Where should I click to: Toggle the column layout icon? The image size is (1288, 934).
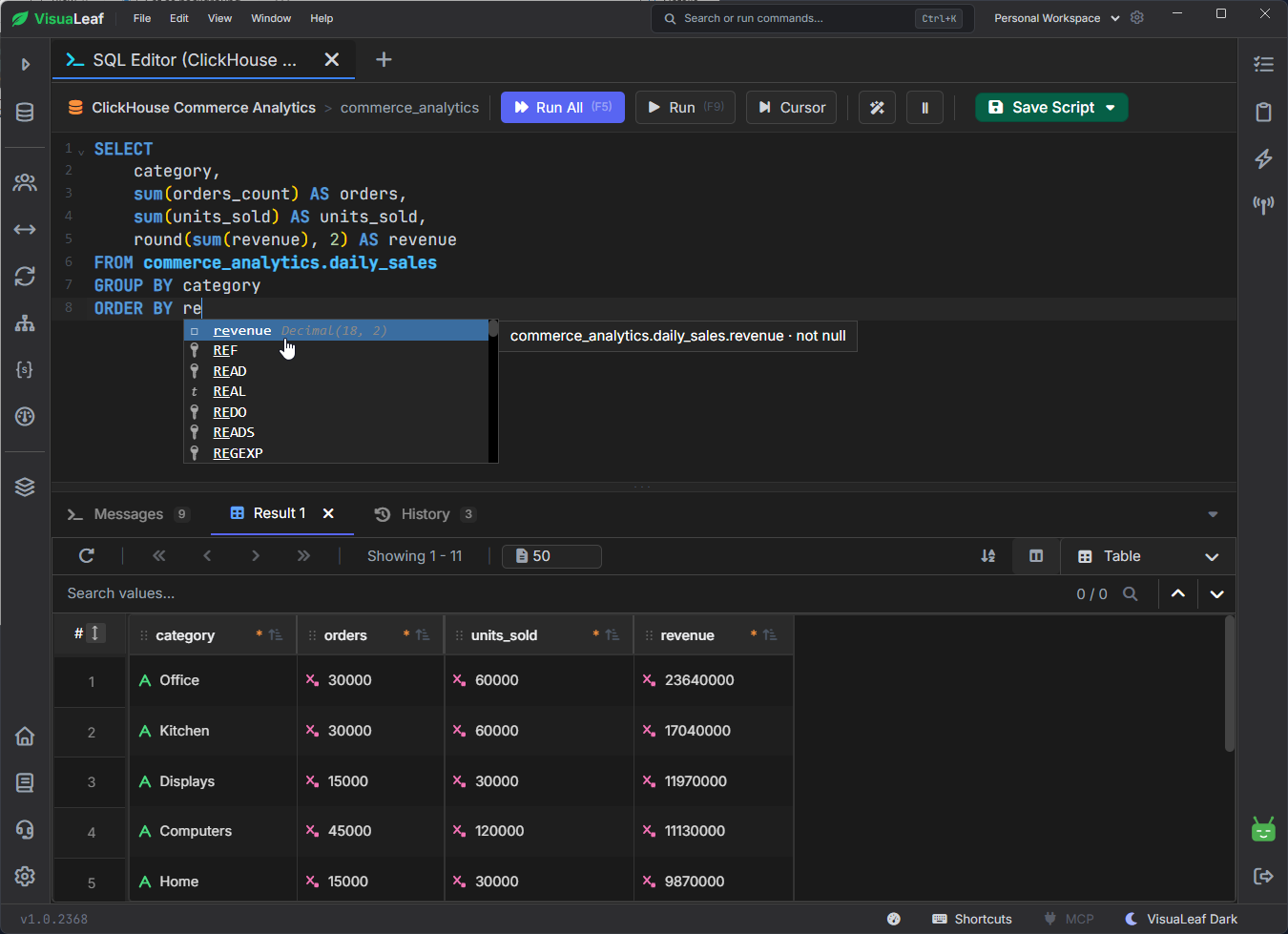(1036, 556)
